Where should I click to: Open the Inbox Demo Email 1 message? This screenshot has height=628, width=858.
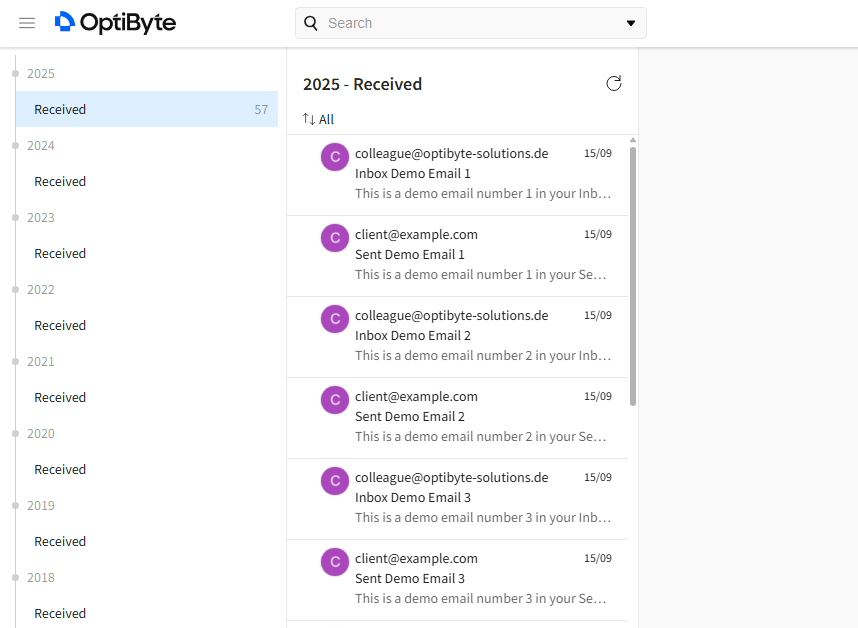coord(457,175)
